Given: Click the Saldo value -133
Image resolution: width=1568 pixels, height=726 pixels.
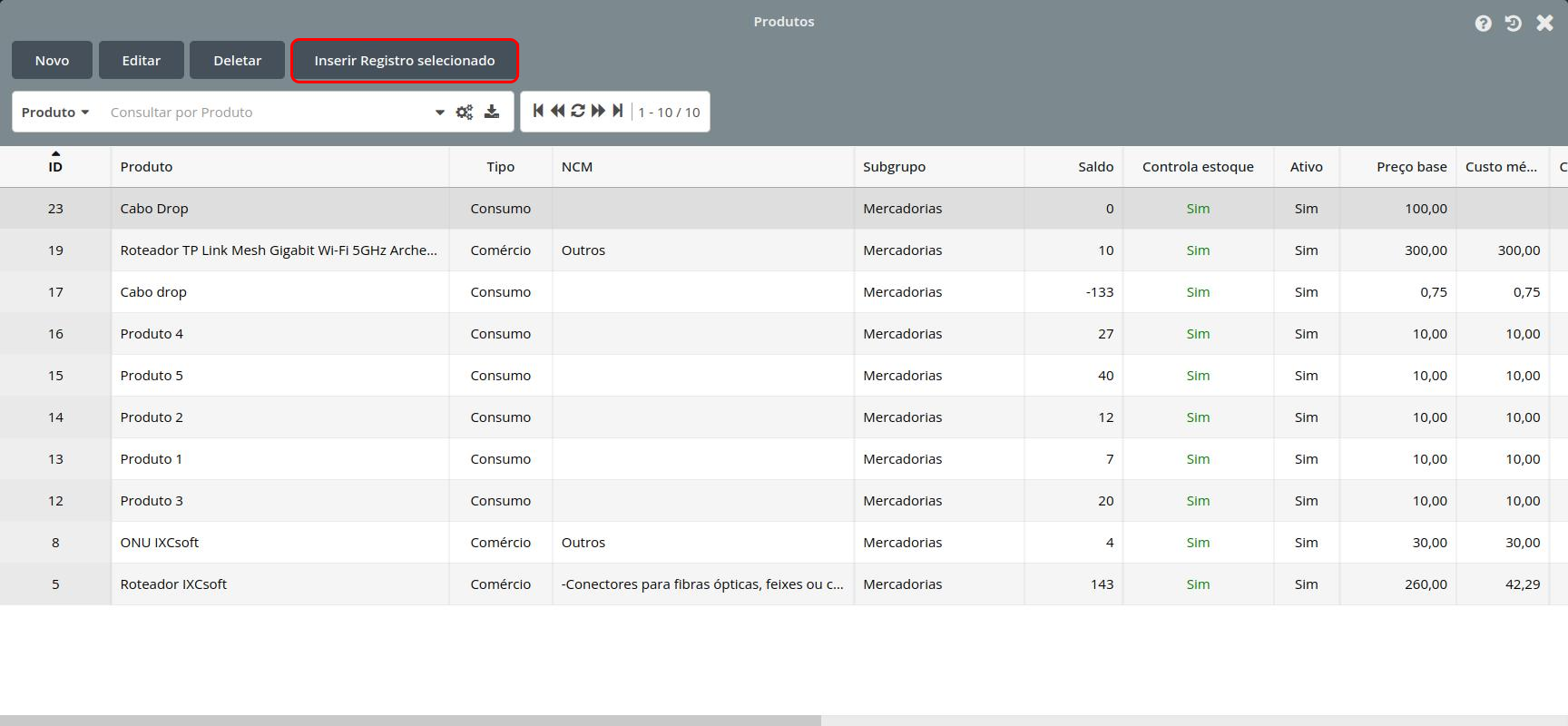Looking at the screenshot, I should click(1099, 292).
